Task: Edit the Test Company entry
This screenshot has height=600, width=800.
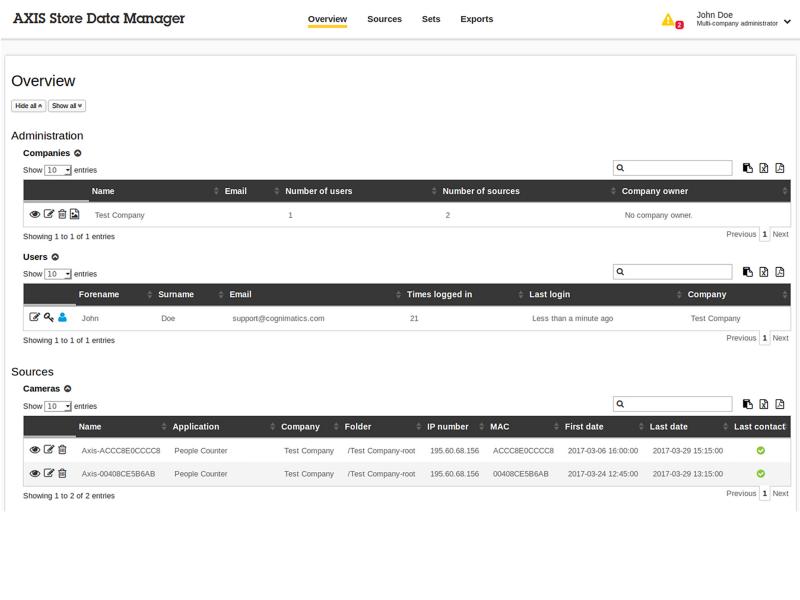Action: 48,214
